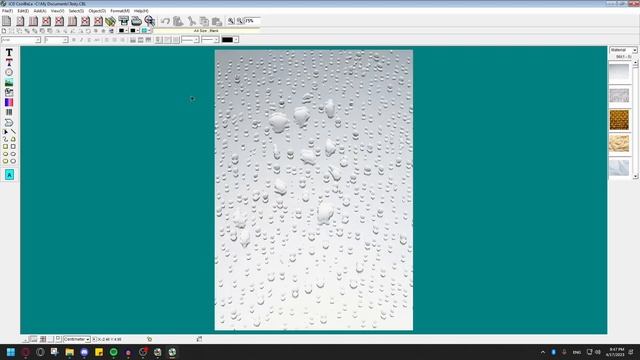Toggle bold text formatting
This screenshot has width=640, height=360.
(74, 40)
